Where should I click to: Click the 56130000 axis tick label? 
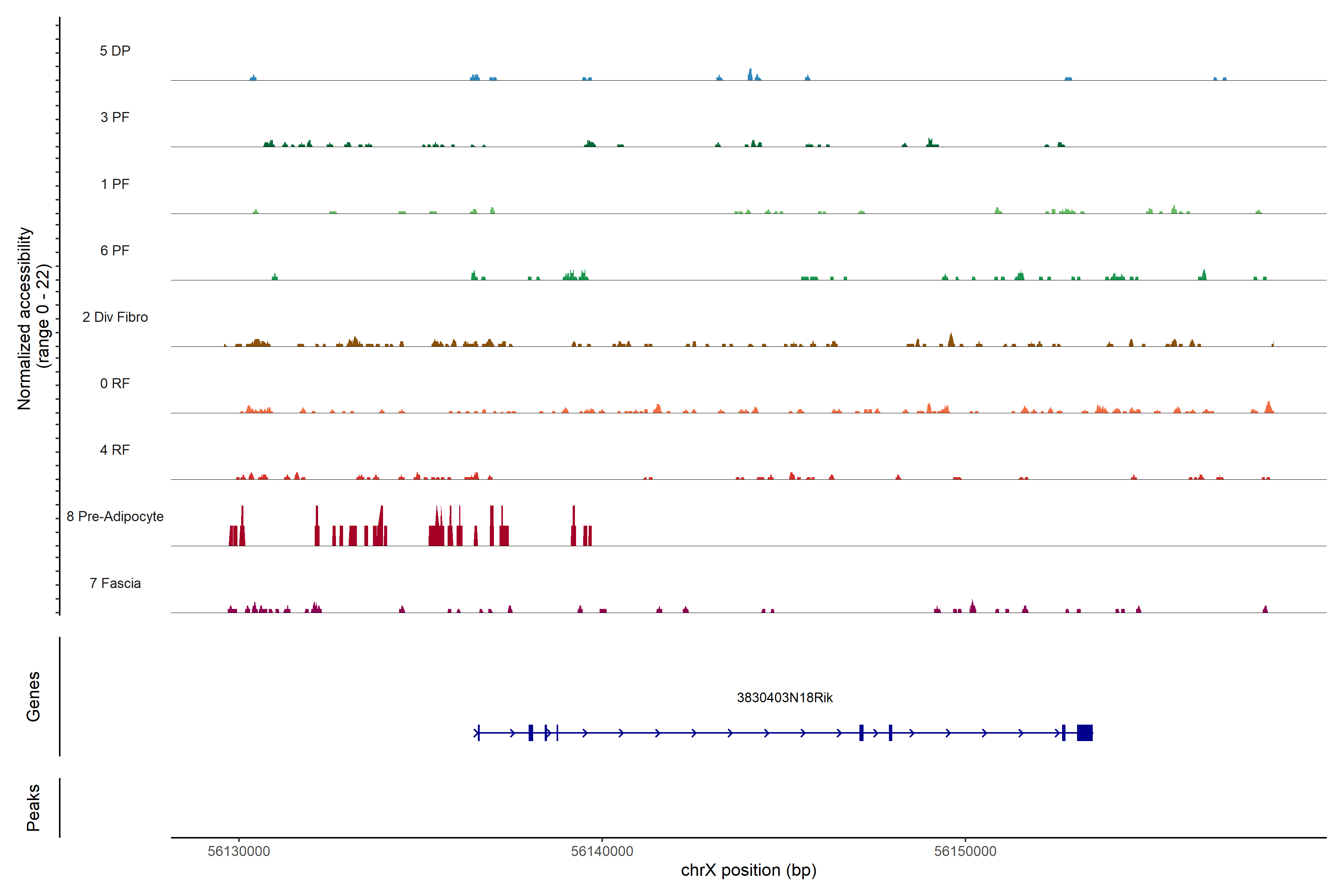point(239,851)
